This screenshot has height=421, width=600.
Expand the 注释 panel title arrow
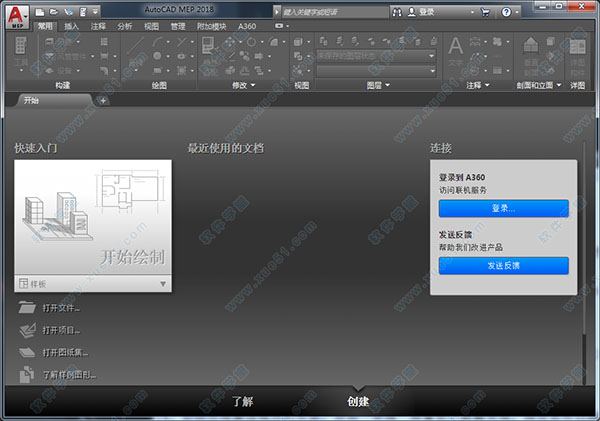click(x=487, y=85)
